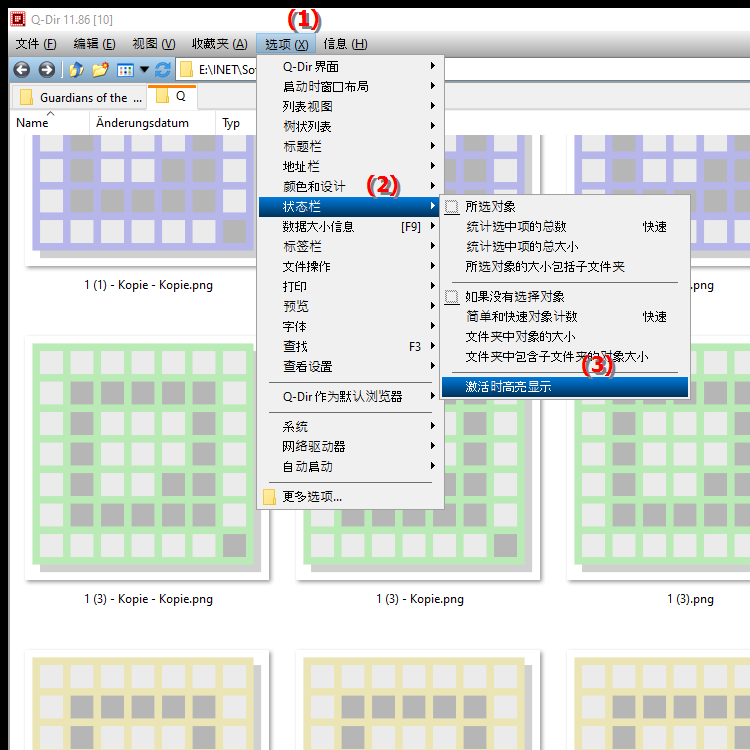Click the new folder icon in toolbar

click(x=100, y=70)
